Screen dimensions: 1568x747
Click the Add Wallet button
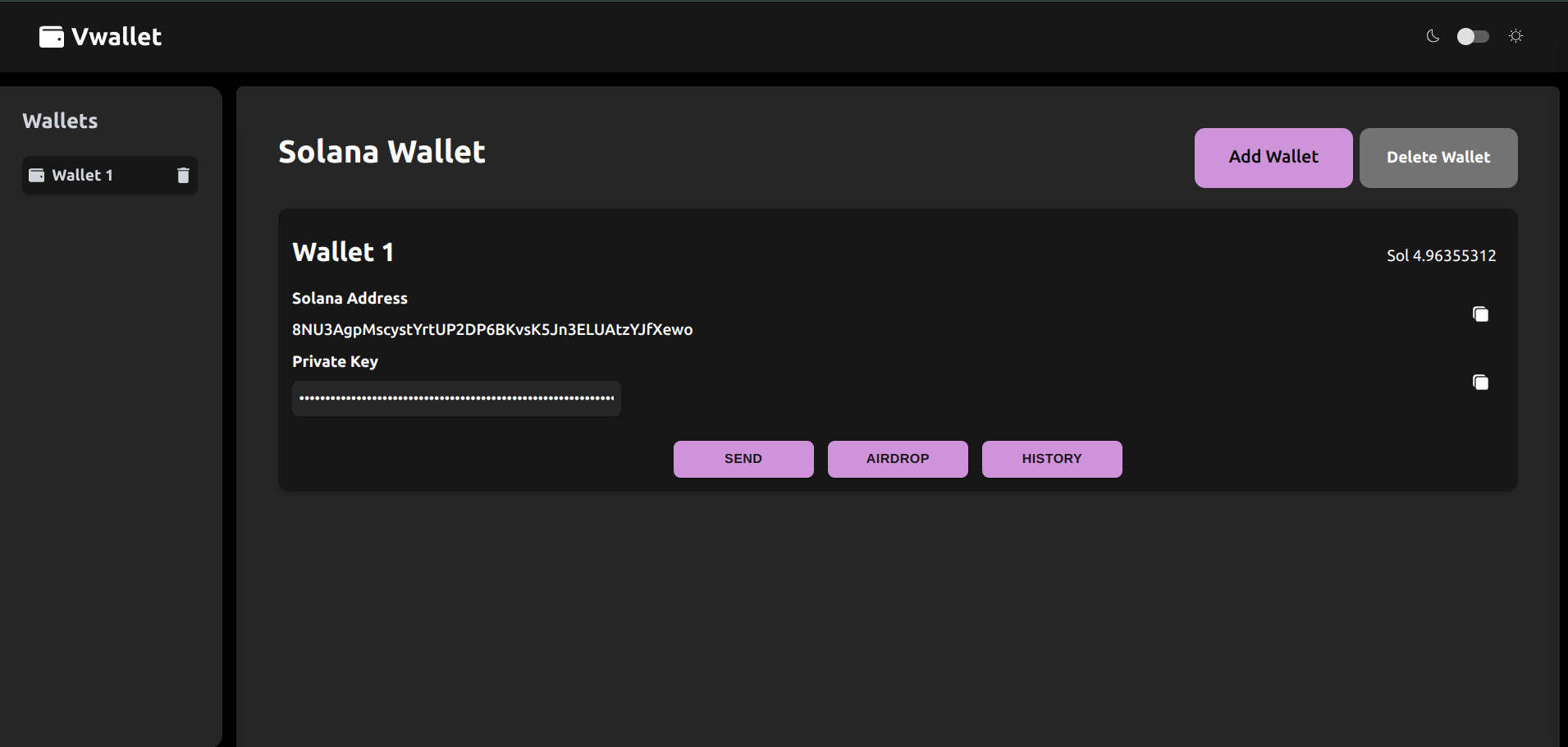1273,158
